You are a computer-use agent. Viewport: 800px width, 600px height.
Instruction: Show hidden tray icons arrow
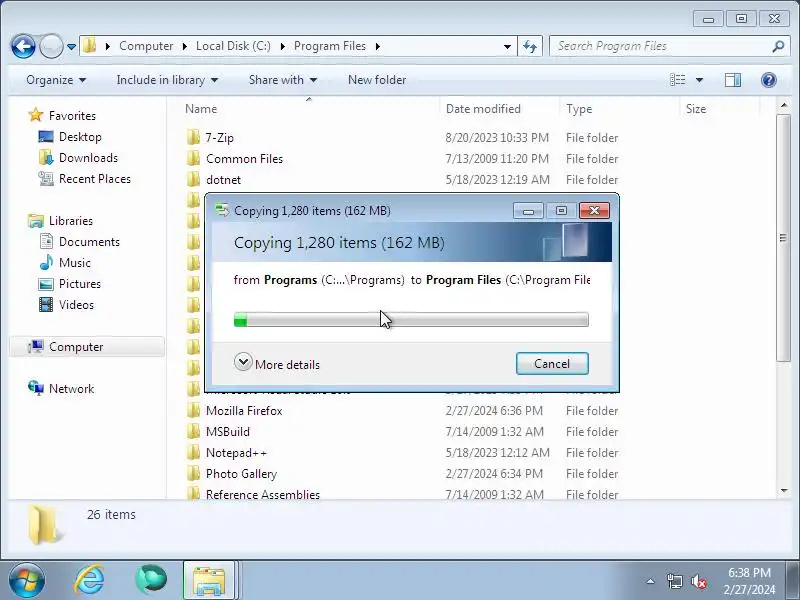[x=651, y=581]
